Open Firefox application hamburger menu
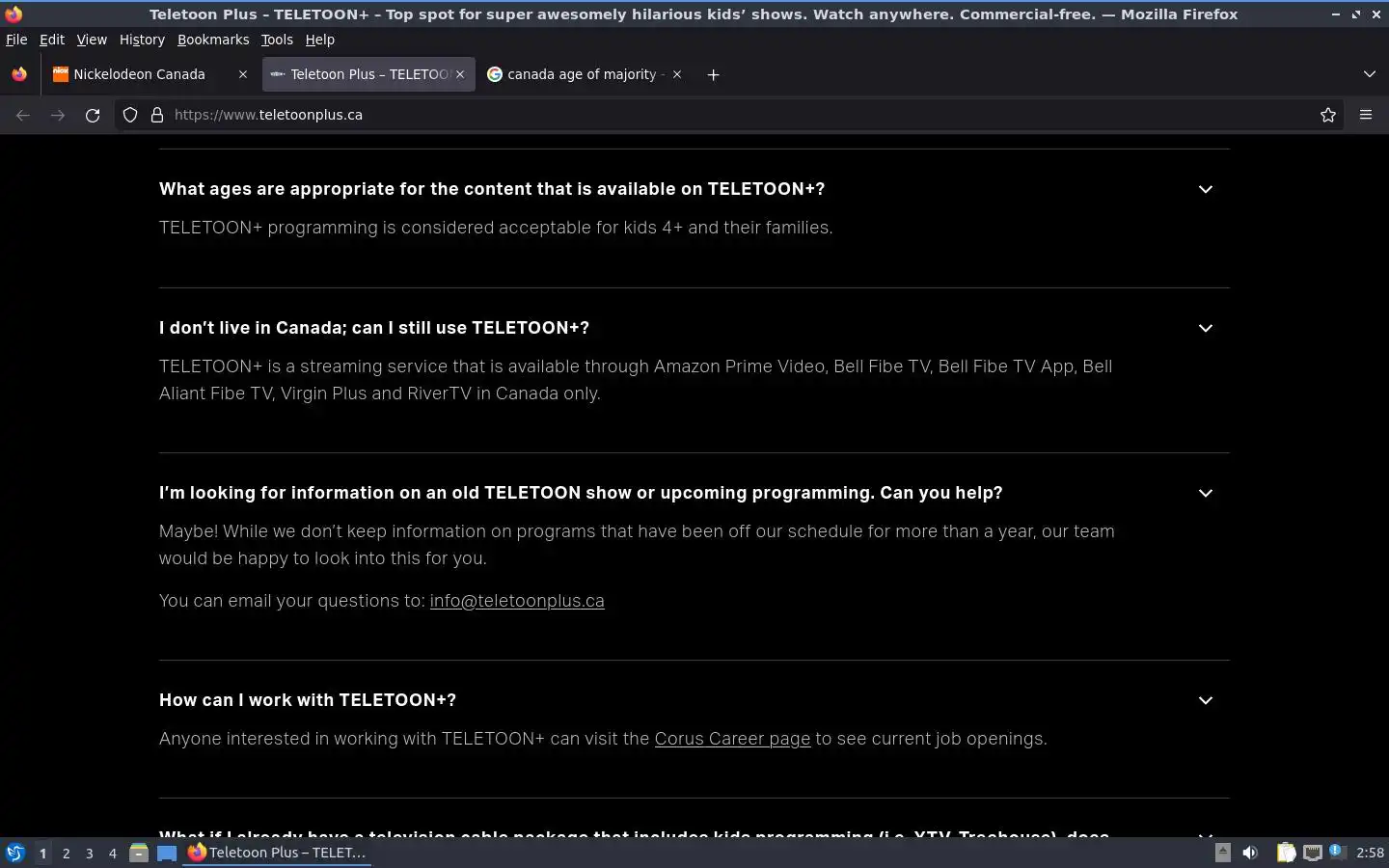 [1366, 115]
